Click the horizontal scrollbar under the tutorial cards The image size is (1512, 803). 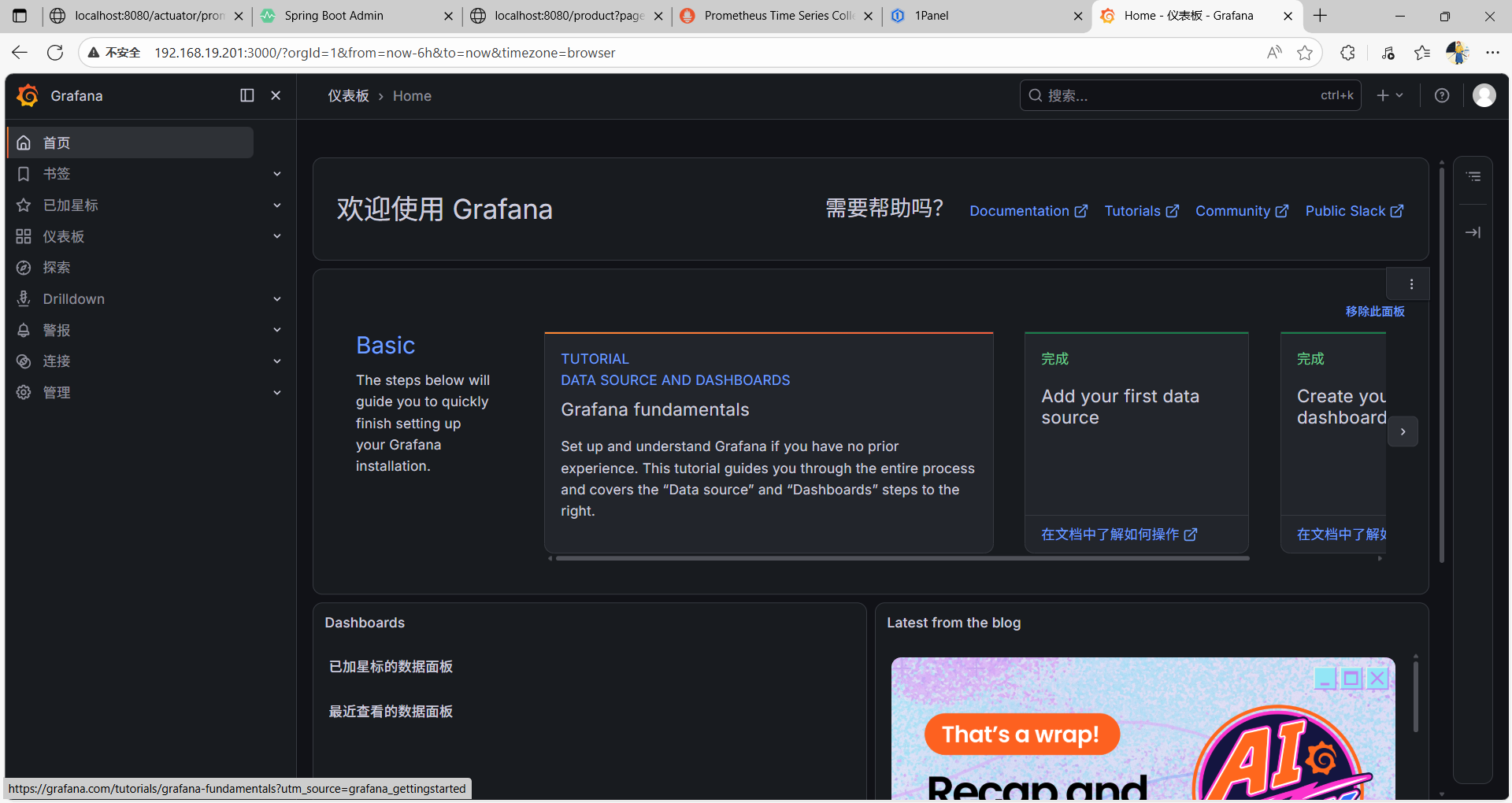(x=902, y=558)
